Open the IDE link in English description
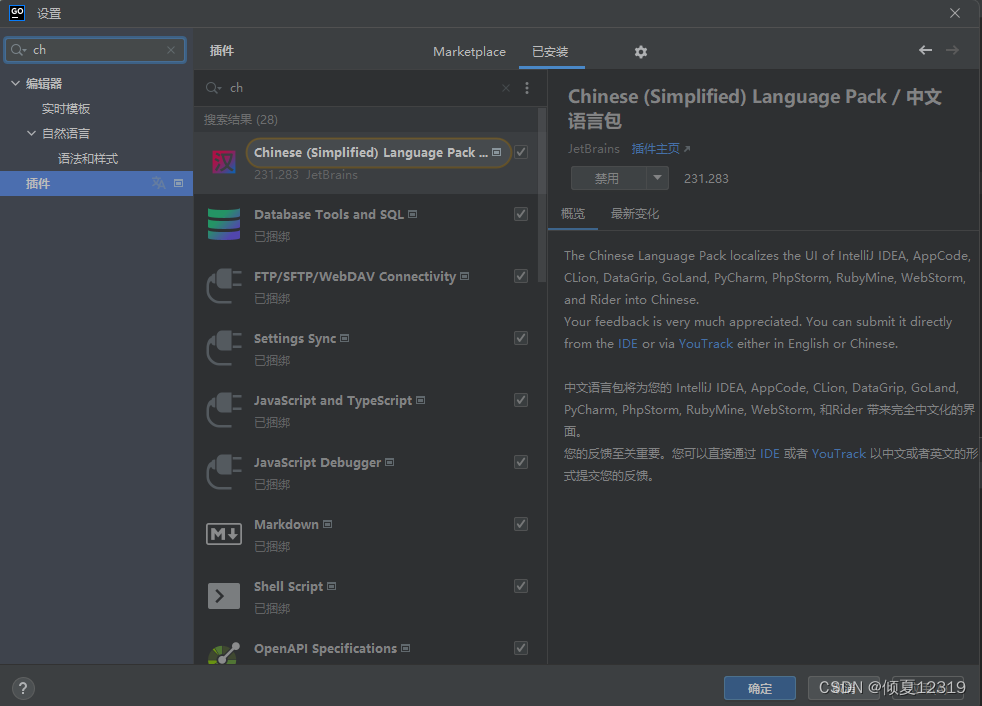Screen dimensions: 982x706 (x=628, y=344)
